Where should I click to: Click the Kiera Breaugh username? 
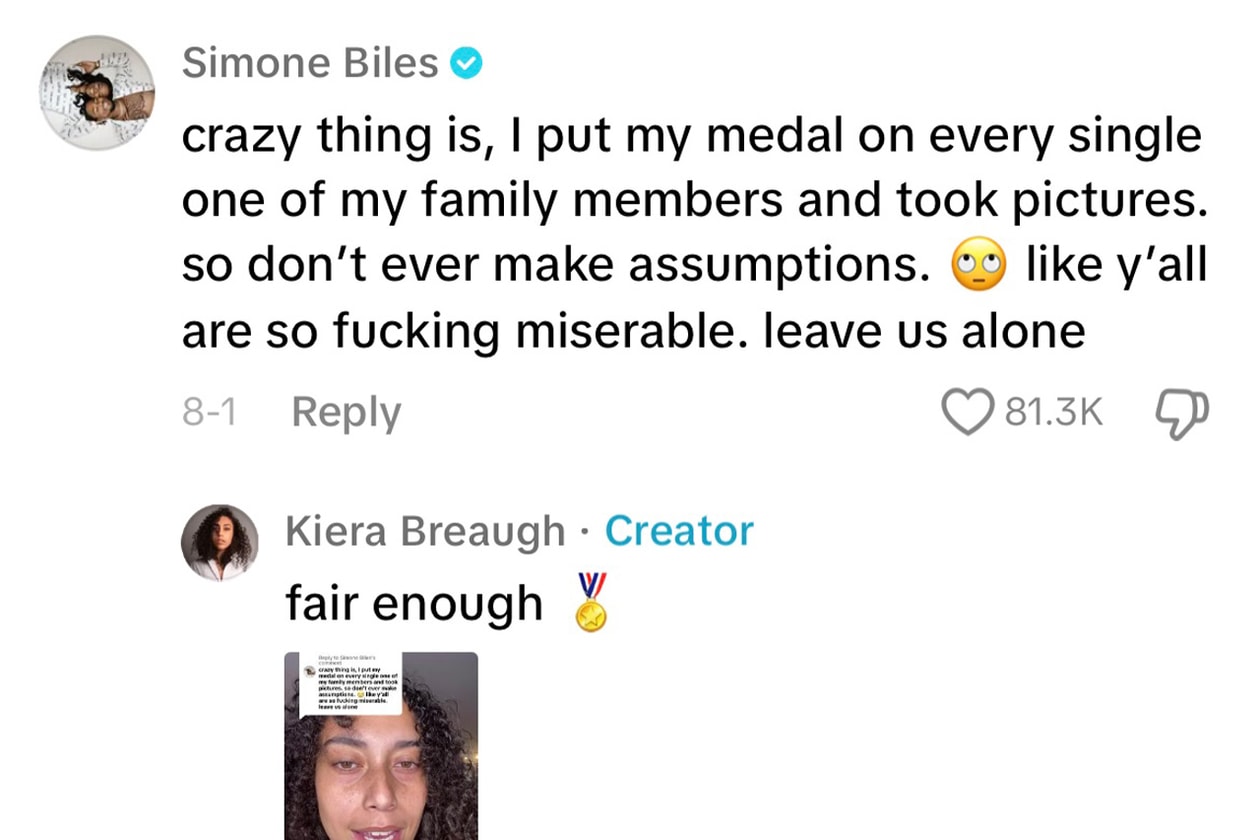click(x=425, y=531)
